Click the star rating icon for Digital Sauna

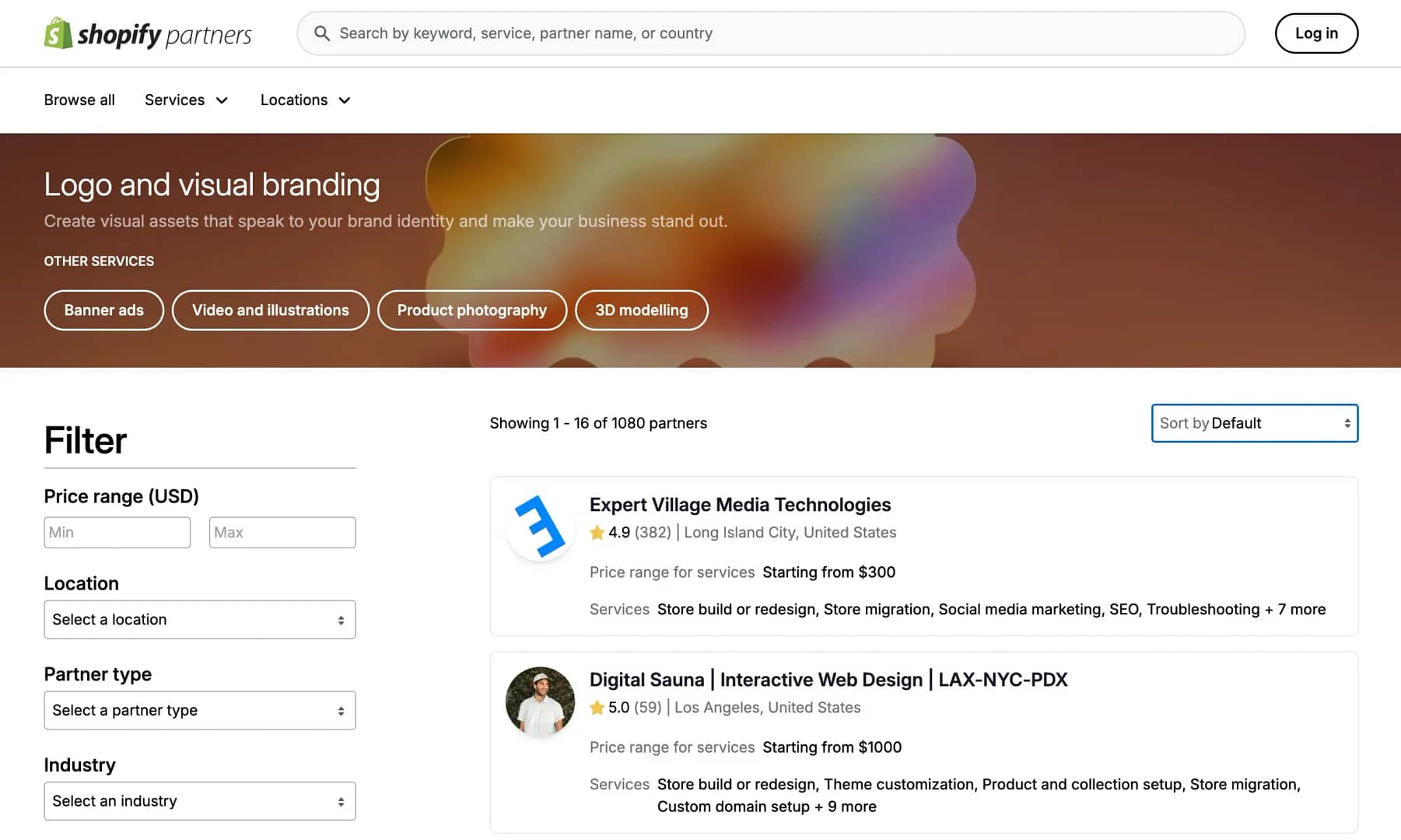(597, 708)
